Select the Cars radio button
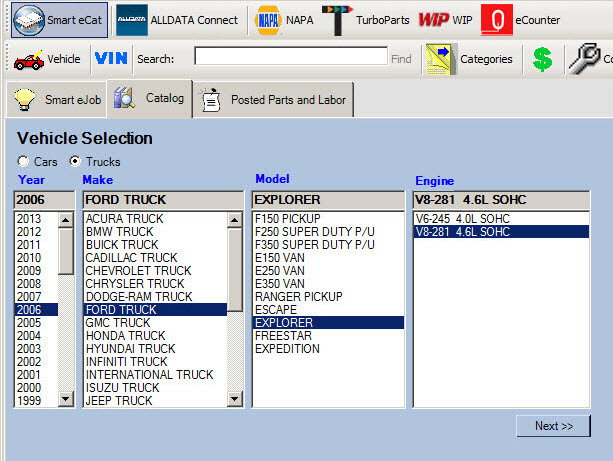This screenshot has height=461, width=613. coord(23,161)
